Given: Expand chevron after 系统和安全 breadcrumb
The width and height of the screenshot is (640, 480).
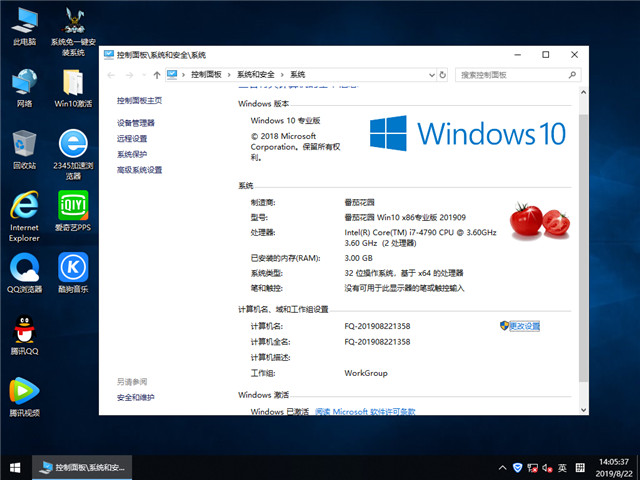Looking at the screenshot, I should pos(282,75).
